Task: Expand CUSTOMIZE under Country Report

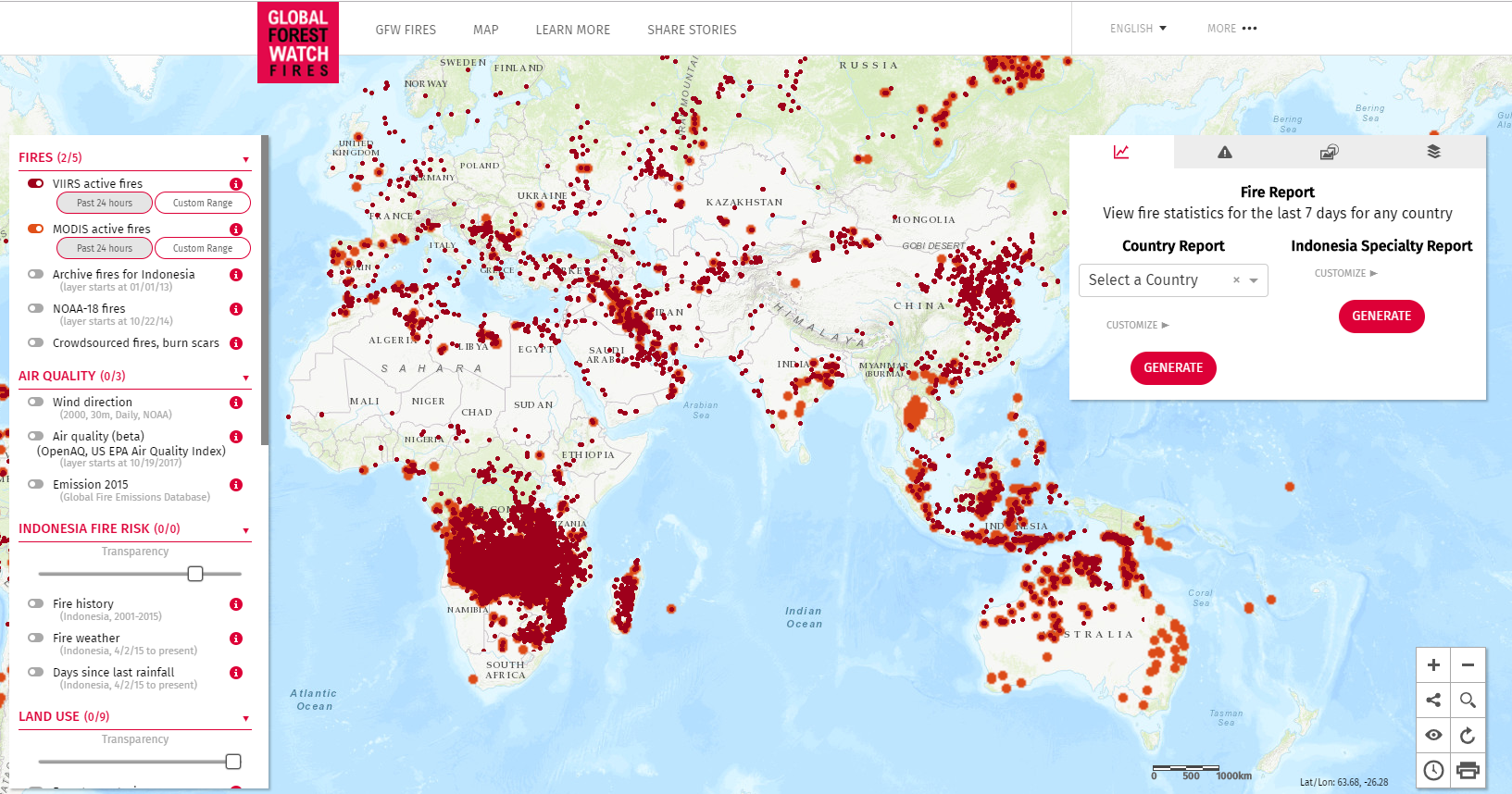Action: click(1137, 325)
